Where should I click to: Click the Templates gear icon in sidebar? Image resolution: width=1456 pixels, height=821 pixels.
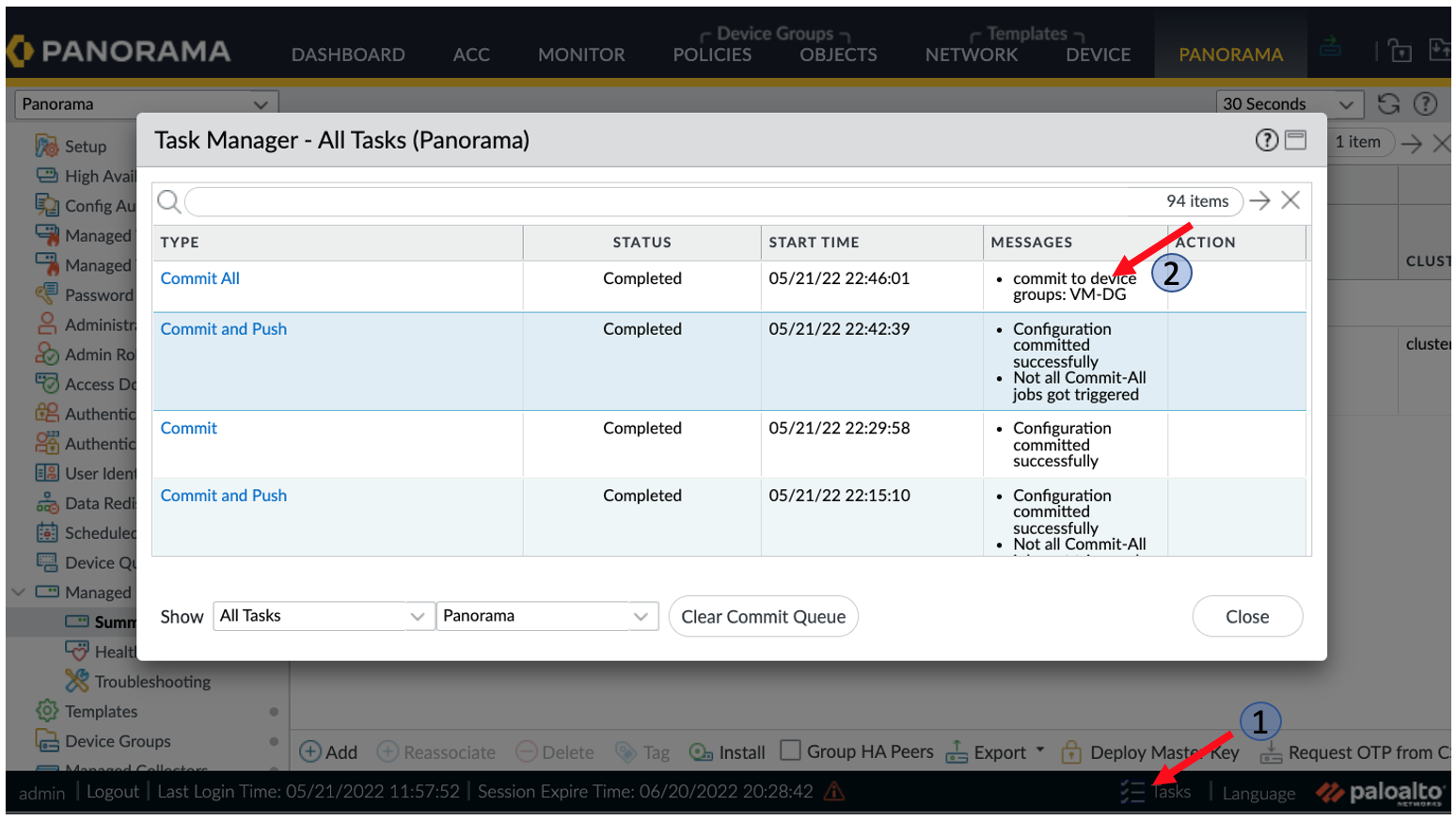(47, 711)
